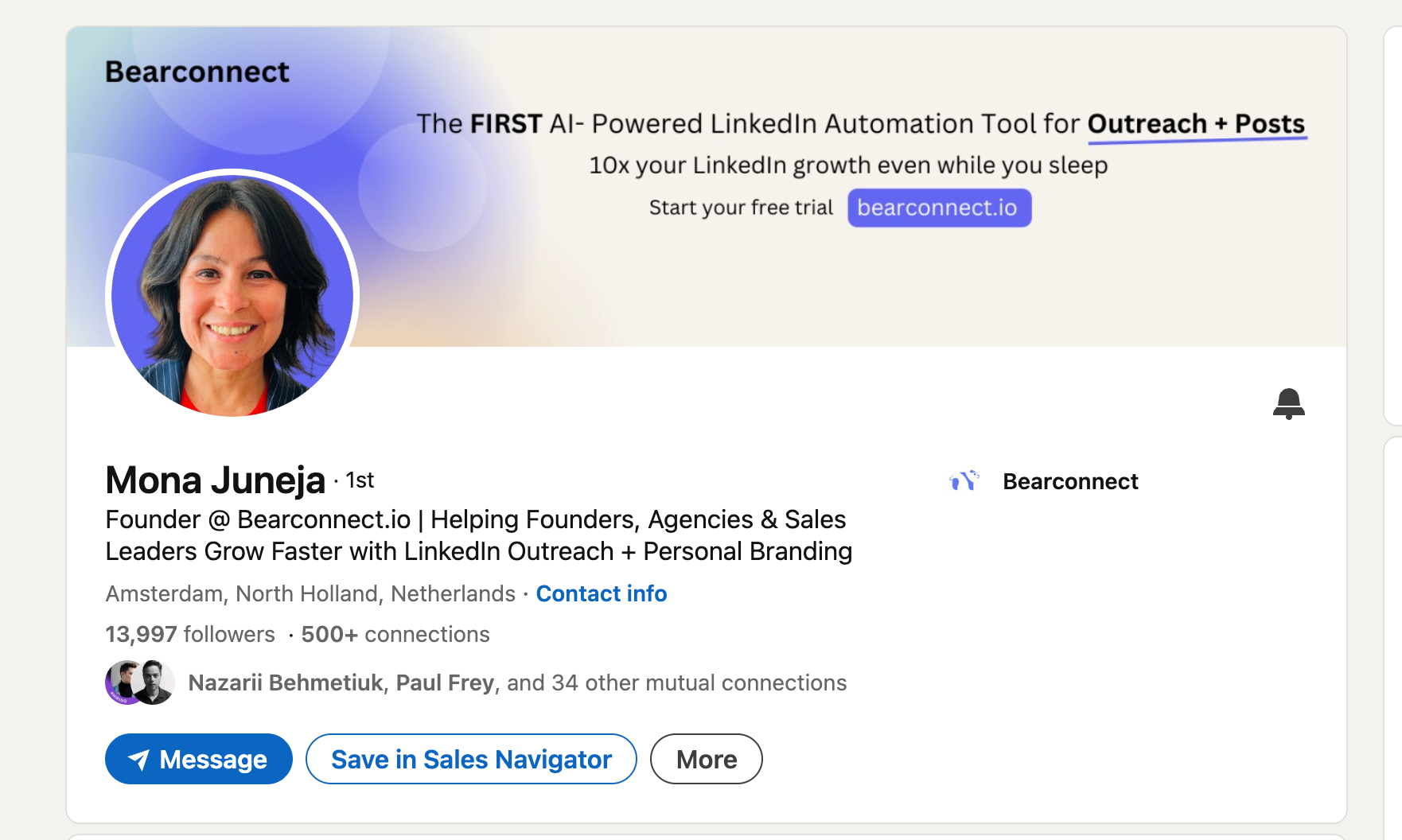
Task: Open Nazarii Behmetiuk's mutual connection link
Action: coord(286,682)
